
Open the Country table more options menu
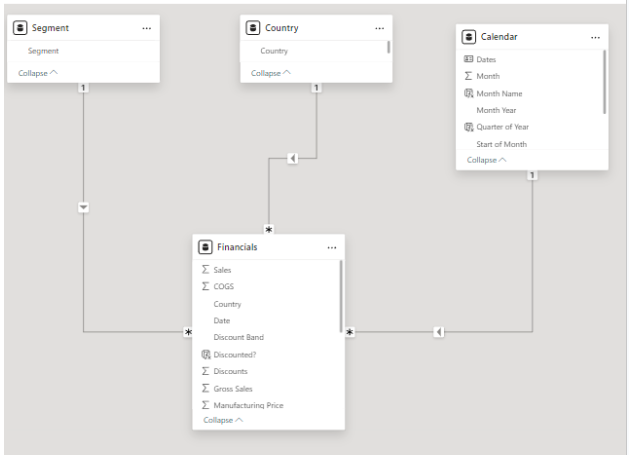379,28
